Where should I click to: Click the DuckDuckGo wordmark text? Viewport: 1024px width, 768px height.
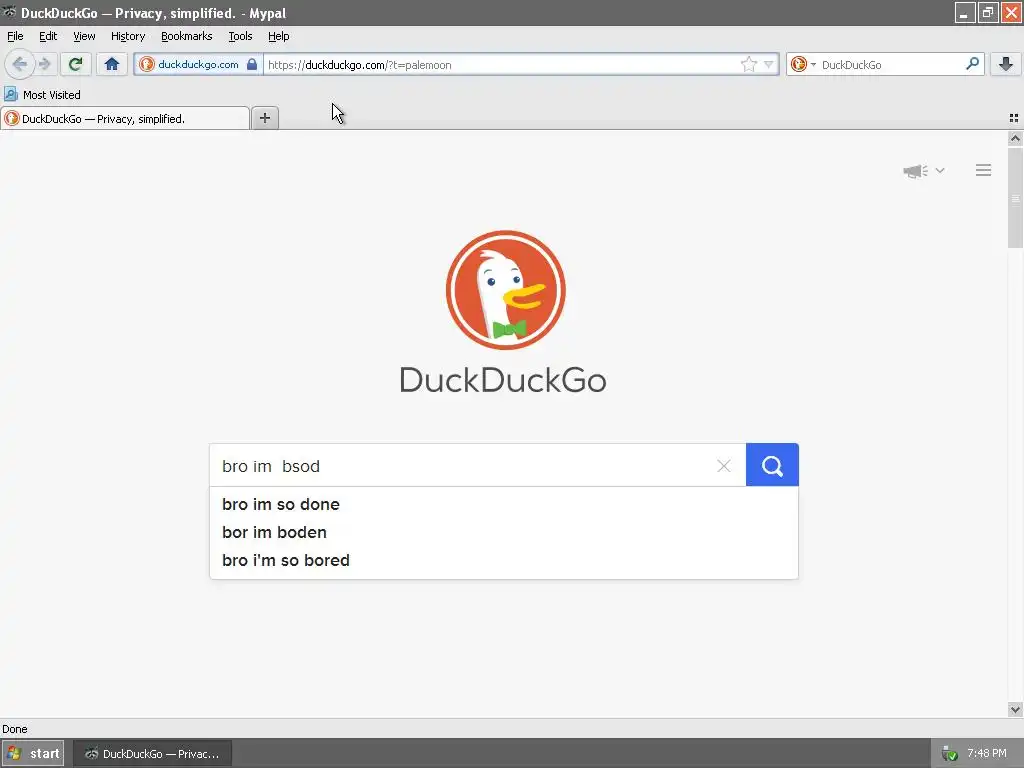tap(503, 380)
